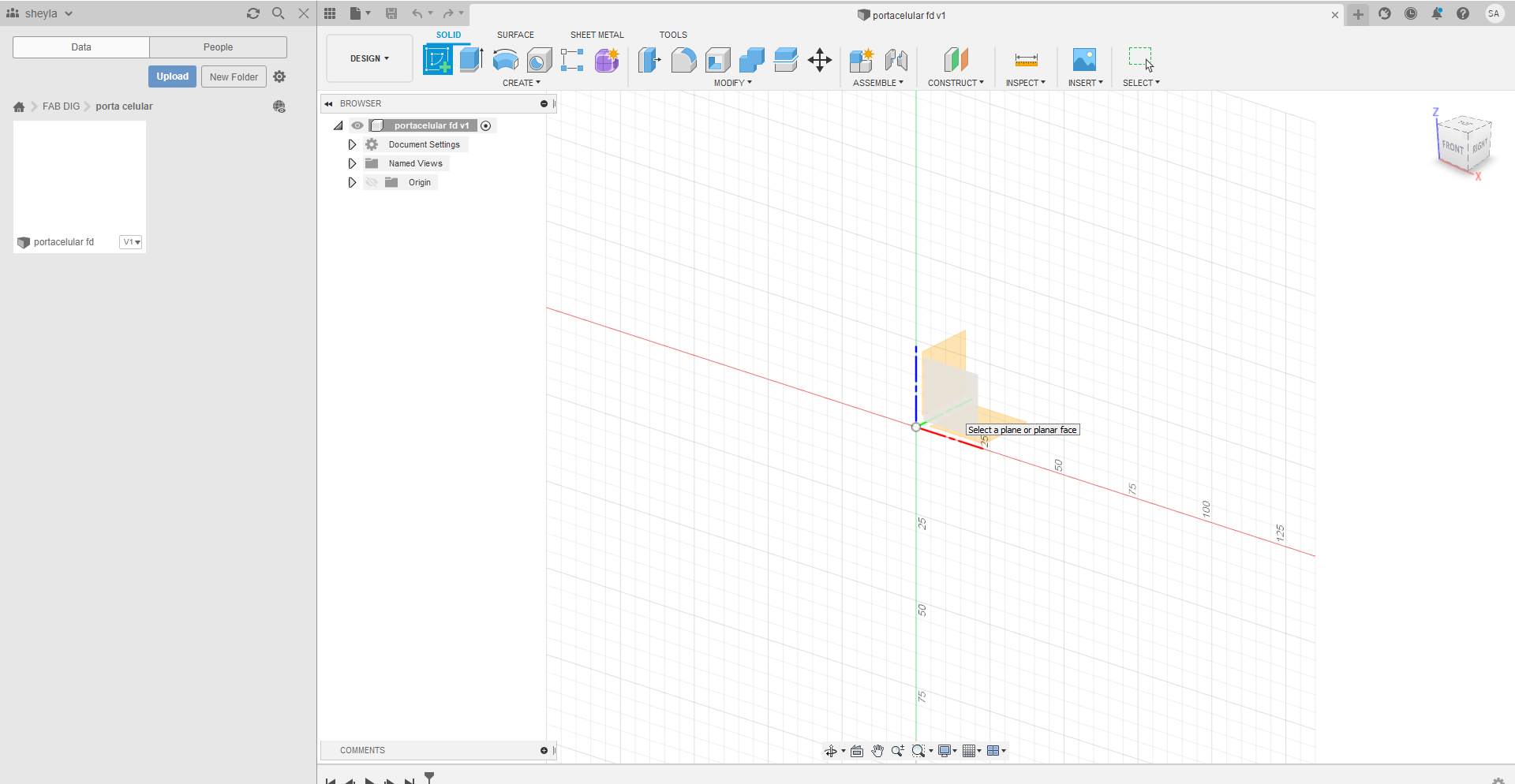Open the MODIFY menu
1515x784 pixels.
point(733,83)
